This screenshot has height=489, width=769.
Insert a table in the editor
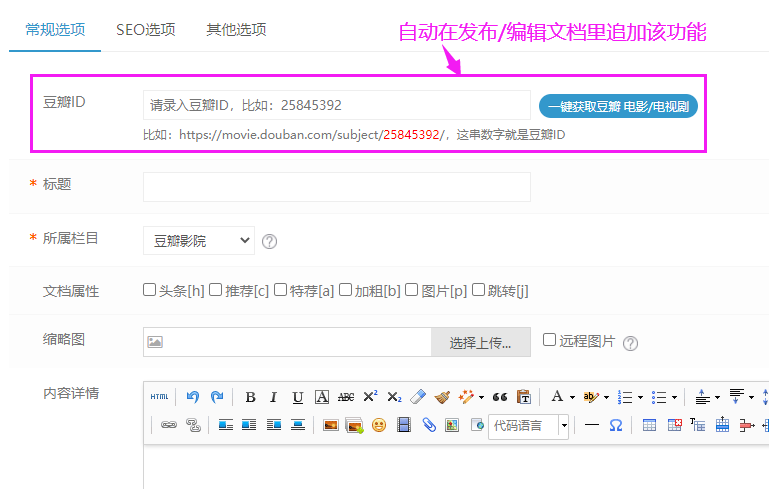tap(649, 425)
